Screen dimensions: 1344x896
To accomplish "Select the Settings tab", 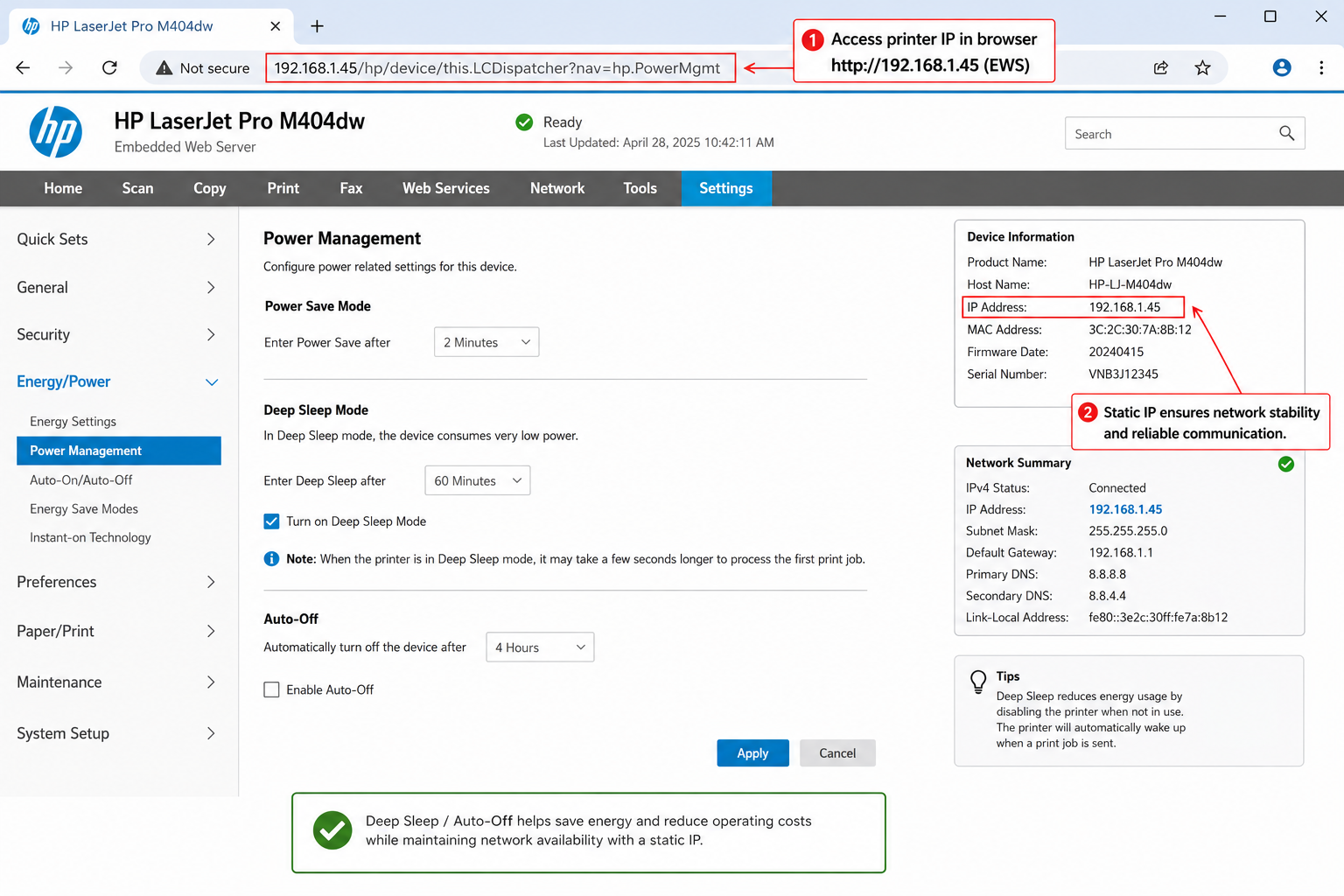I will point(726,188).
